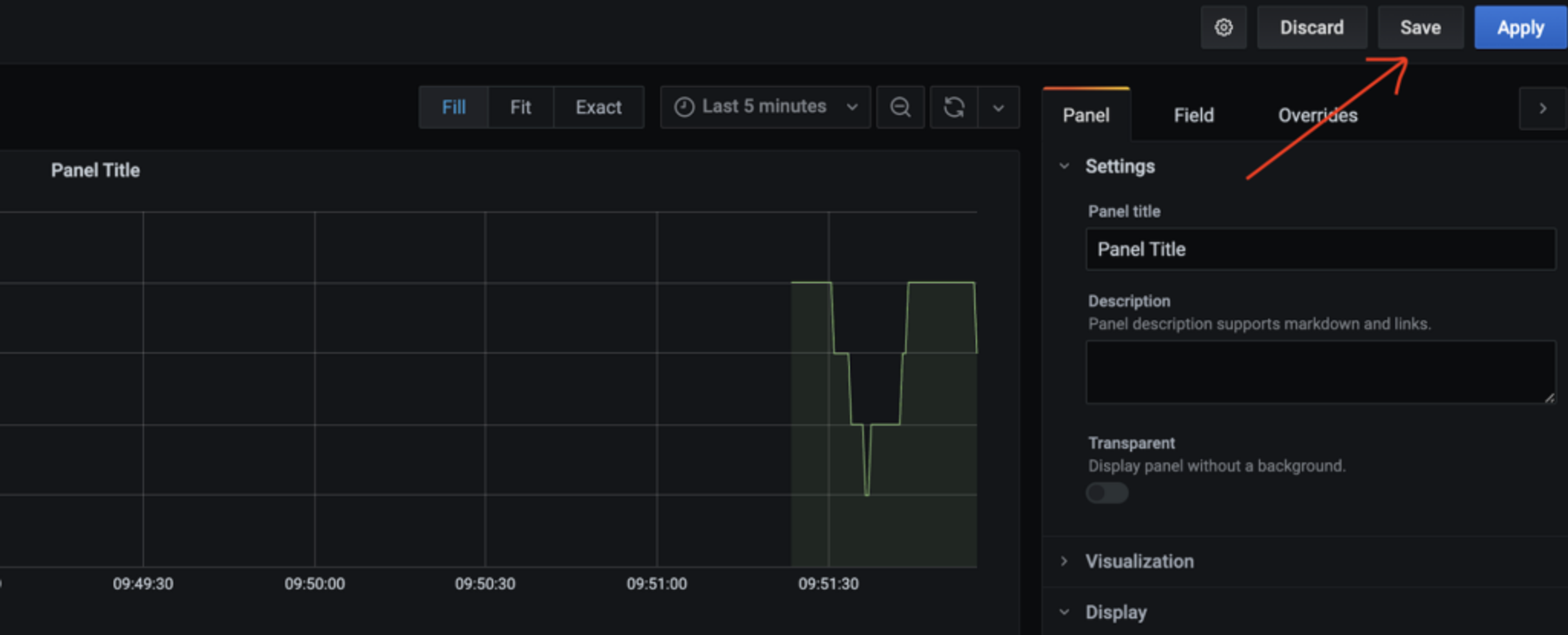Viewport: 1568px width, 635px height.
Task: Refresh the dashboard with the refresh icon
Action: point(953,107)
